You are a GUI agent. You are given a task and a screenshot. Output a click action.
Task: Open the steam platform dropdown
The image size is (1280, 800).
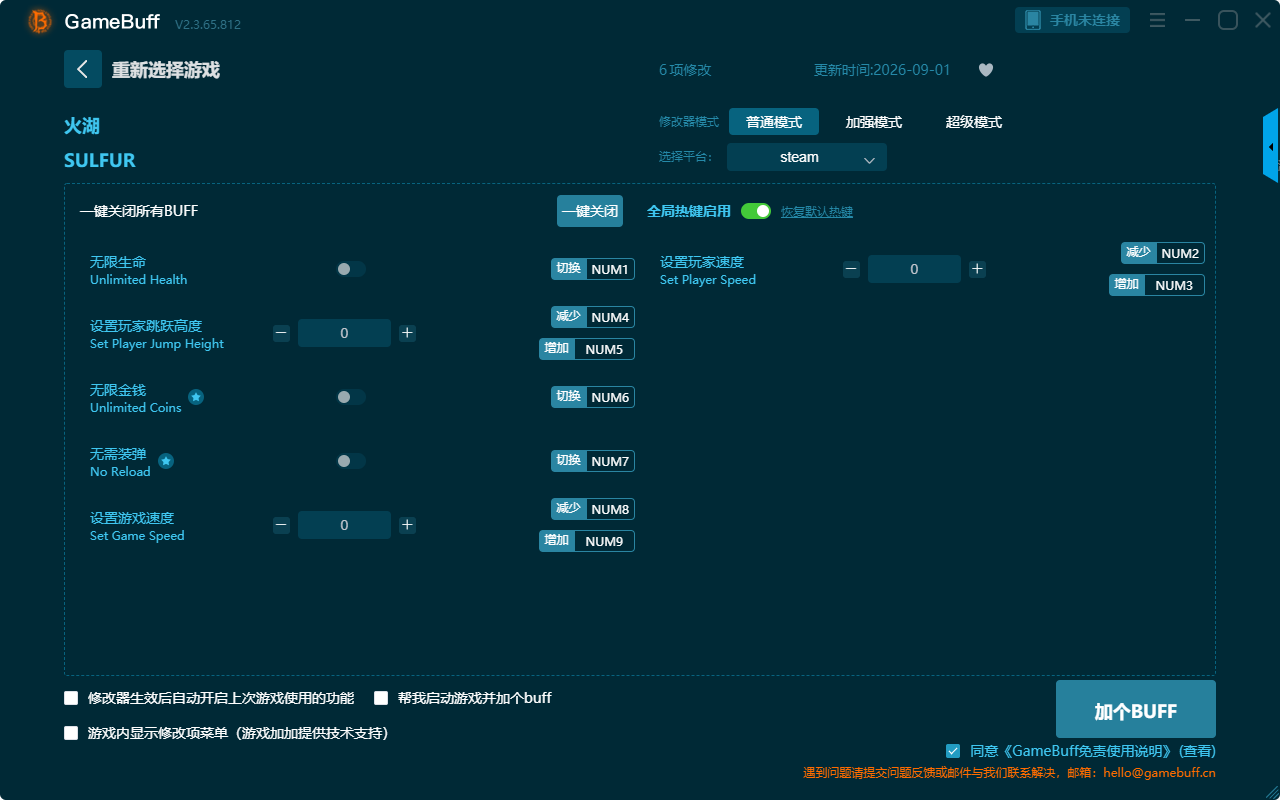click(807, 157)
